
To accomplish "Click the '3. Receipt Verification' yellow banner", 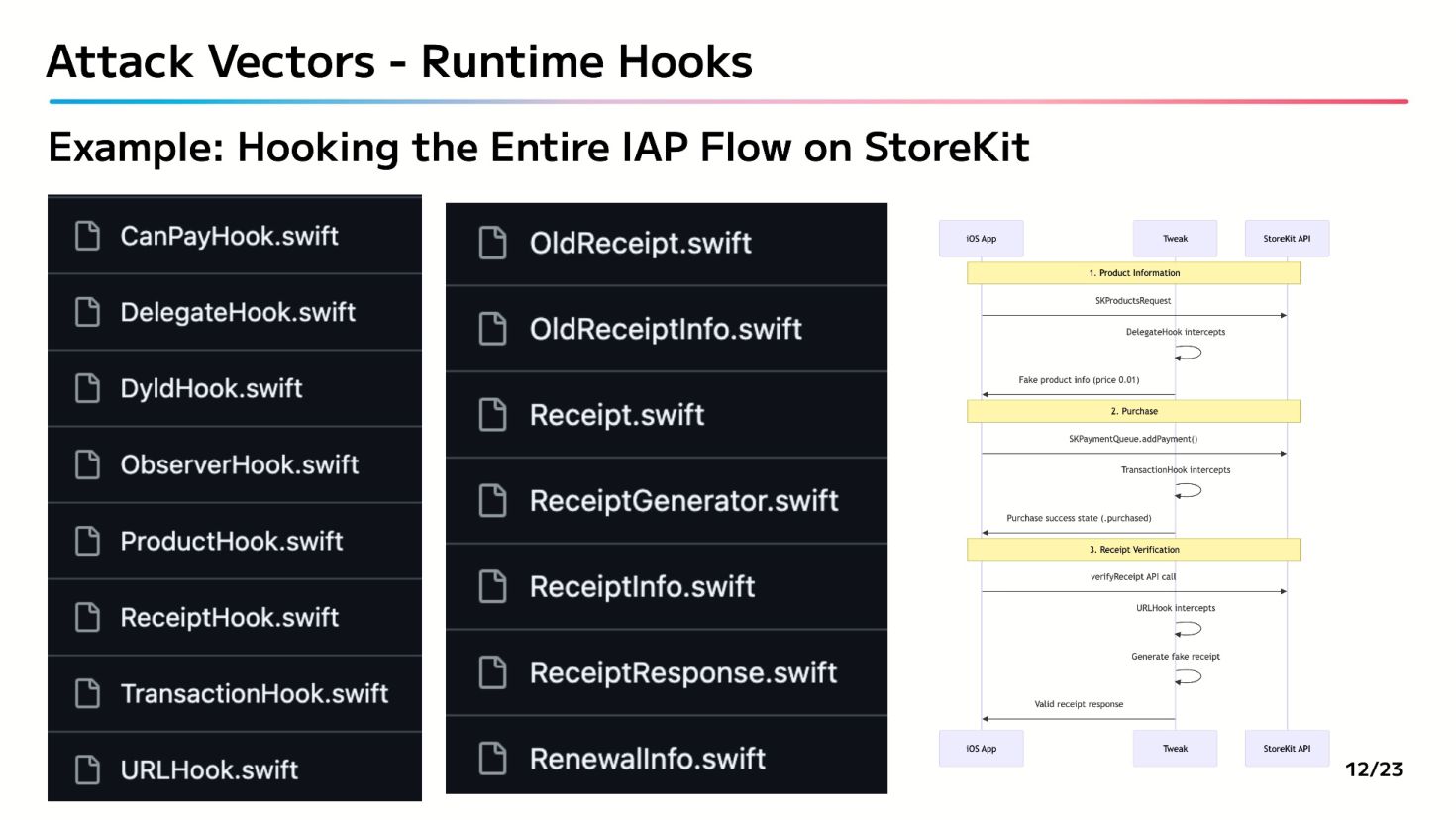I will 1134,550.
